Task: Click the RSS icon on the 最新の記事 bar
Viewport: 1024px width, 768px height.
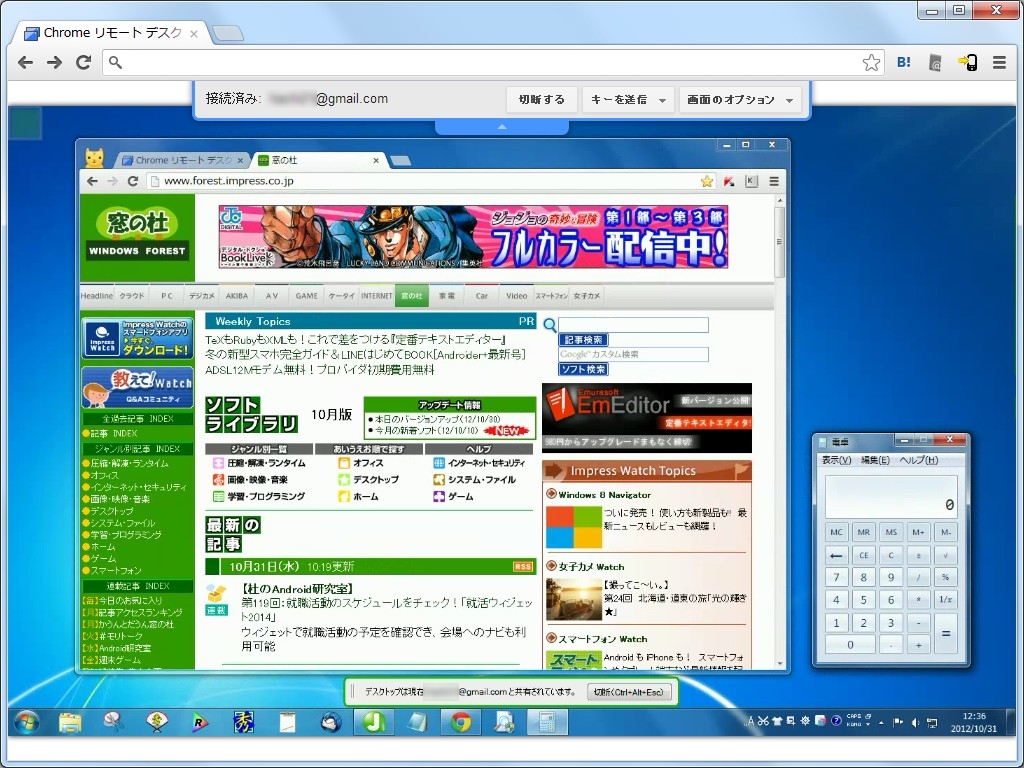Action: [523, 566]
